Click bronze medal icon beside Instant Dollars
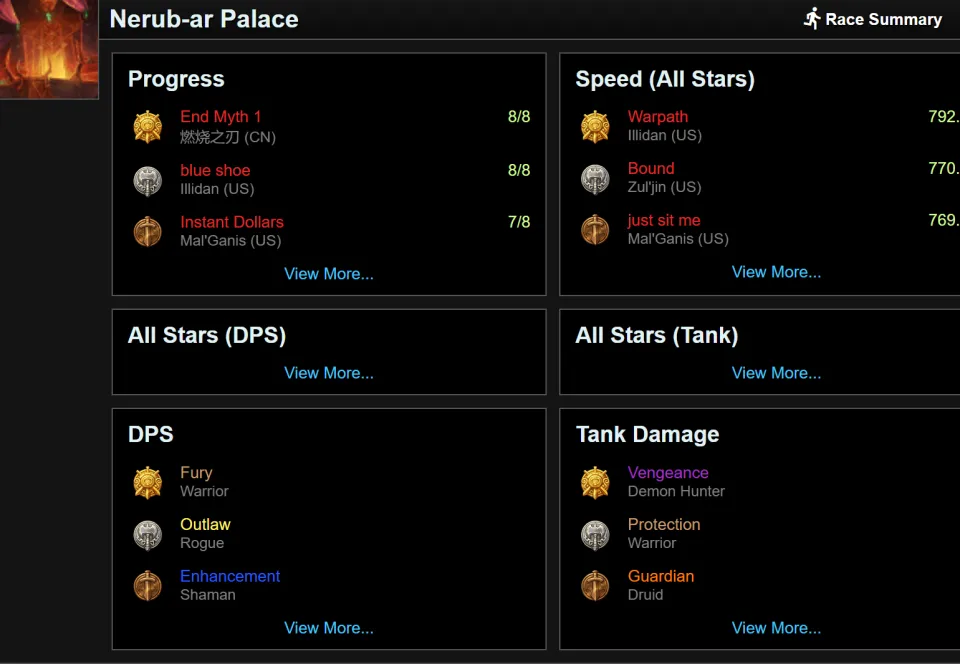Viewport: 960px width, 664px height. click(x=148, y=231)
